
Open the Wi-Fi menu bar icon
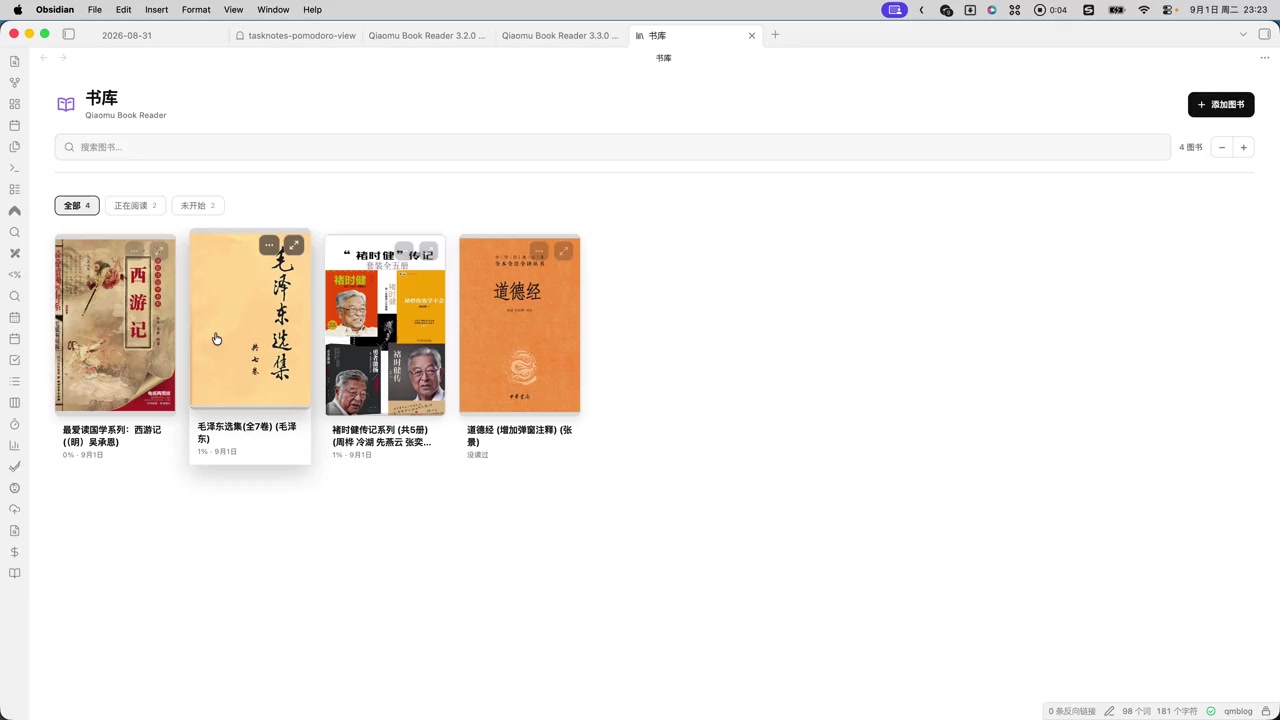click(x=1144, y=10)
